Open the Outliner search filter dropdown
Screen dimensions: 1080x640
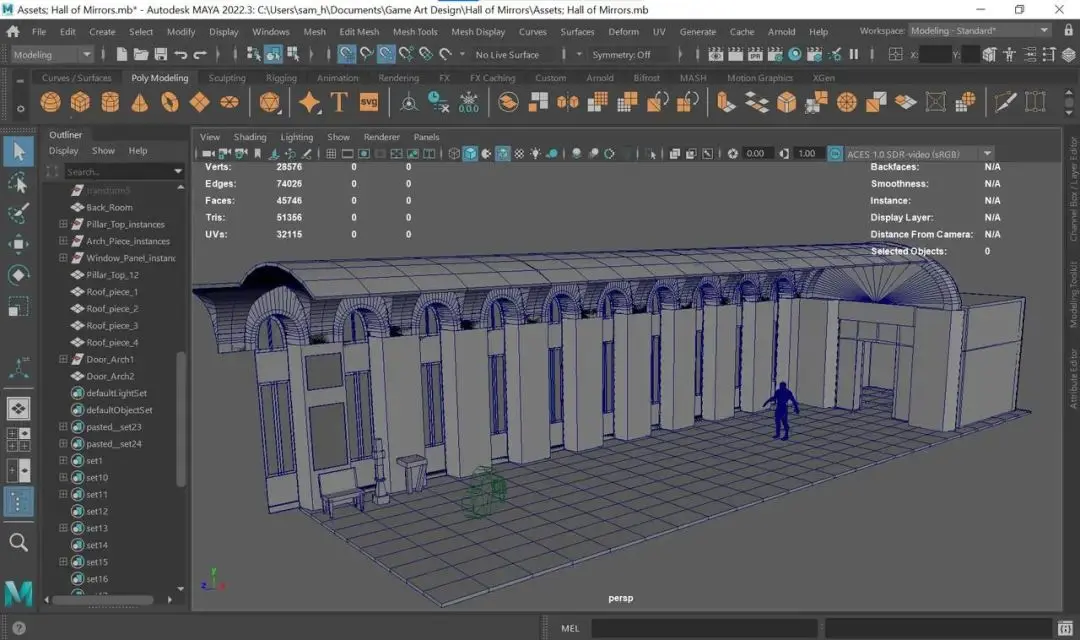pos(178,172)
